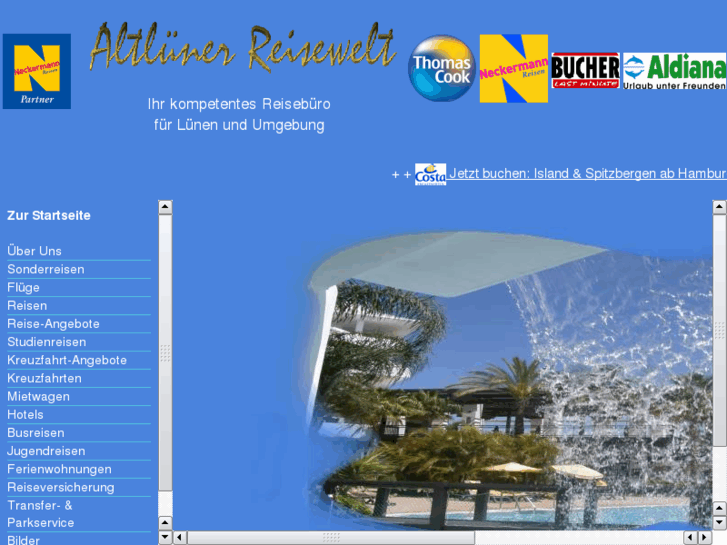
Task: Click the up arrow of navigation scrollbar
Action: pos(165,207)
